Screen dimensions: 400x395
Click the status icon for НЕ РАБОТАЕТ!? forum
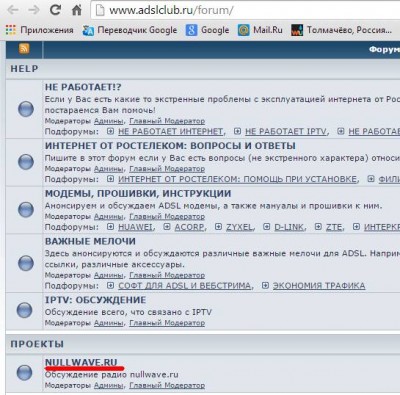tap(26, 109)
